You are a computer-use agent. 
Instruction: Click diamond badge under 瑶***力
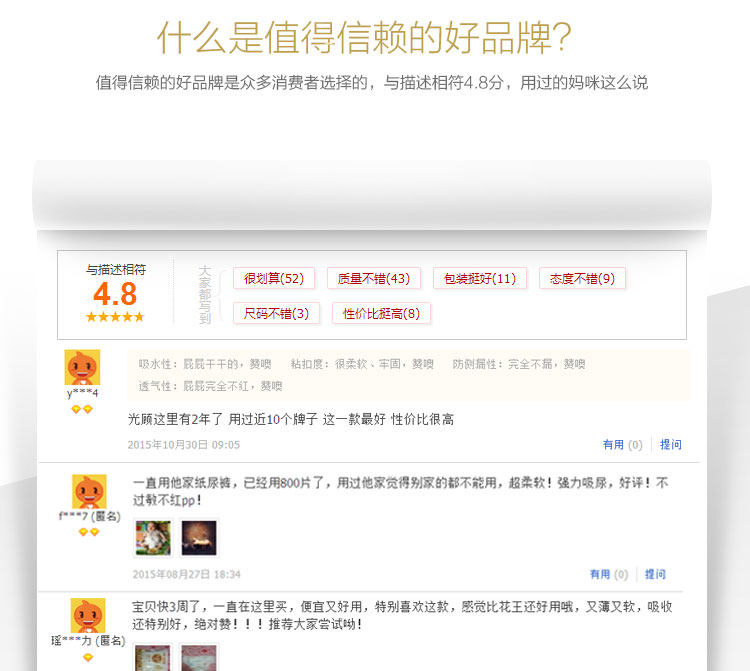(88, 658)
